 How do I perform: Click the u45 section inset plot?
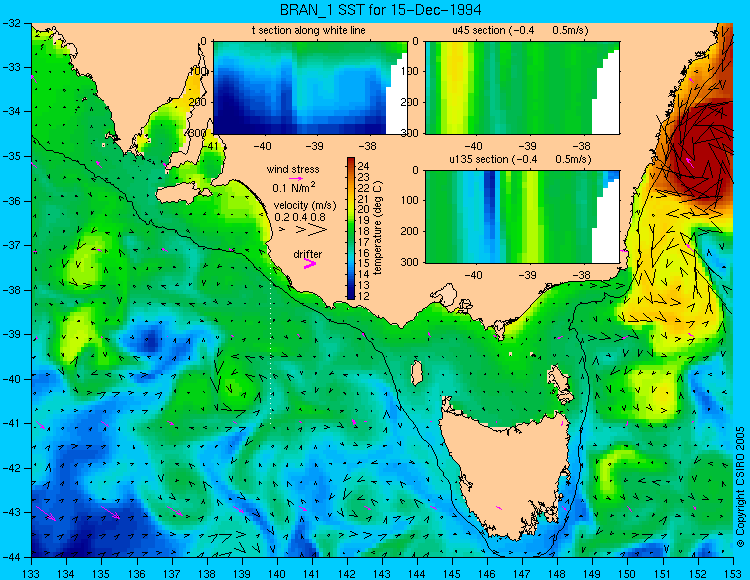pyautogui.click(x=522, y=88)
